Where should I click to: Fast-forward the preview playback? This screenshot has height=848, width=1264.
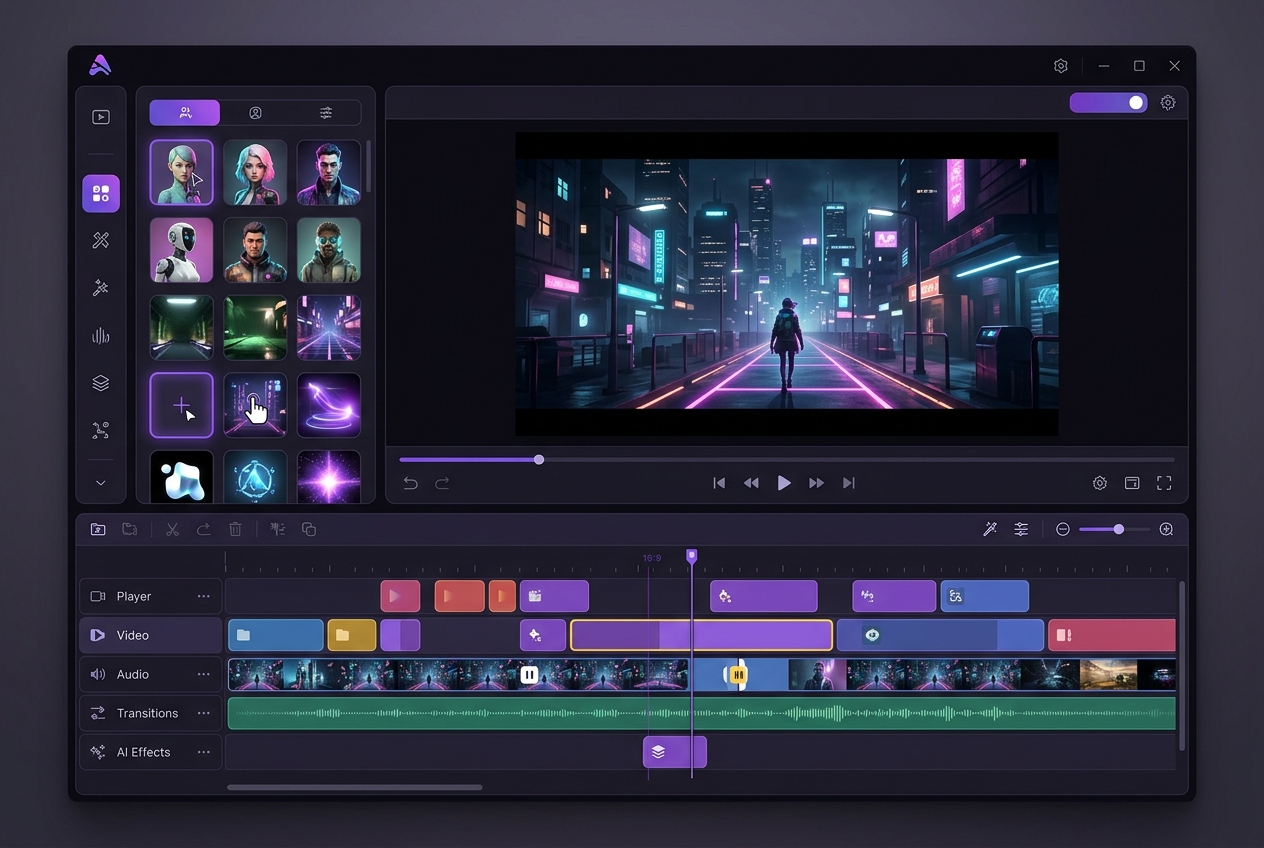(x=817, y=483)
